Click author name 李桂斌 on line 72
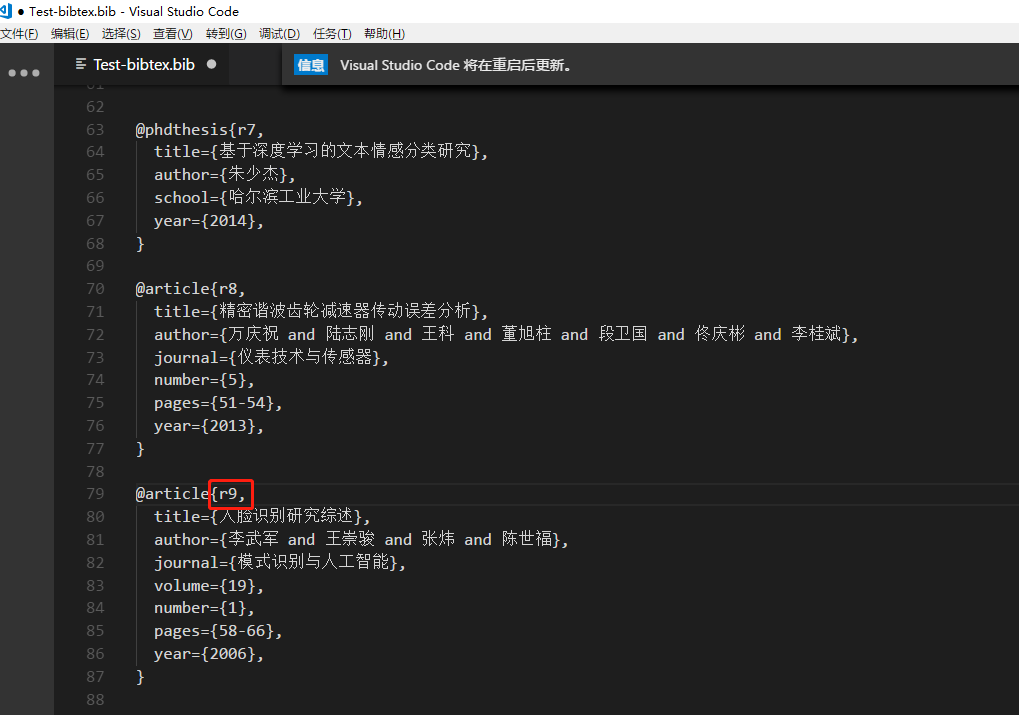 pyautogui.click(x=816, y=334)
